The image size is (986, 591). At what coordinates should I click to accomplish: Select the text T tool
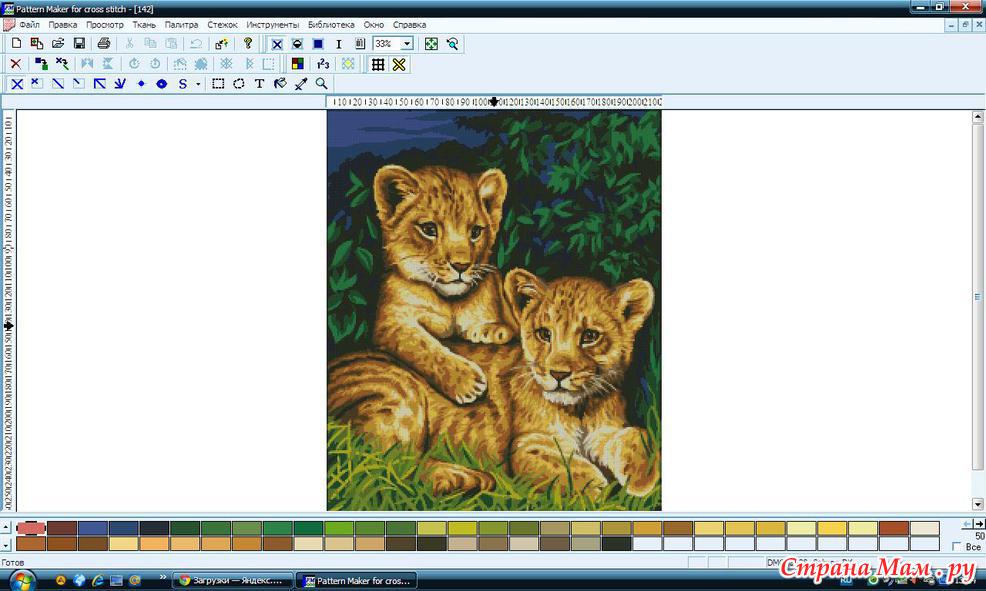tap(259, 84)
